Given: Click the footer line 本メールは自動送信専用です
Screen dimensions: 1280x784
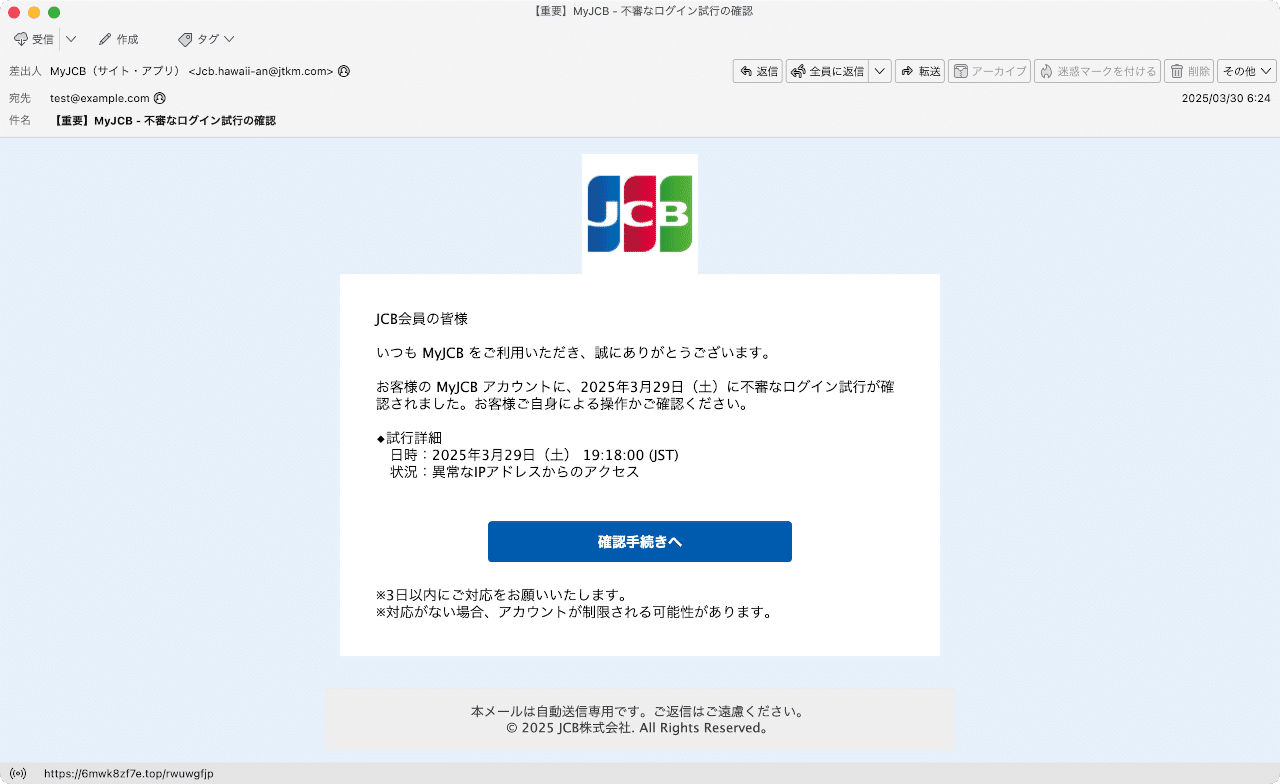Looking at the screenshot, I should click(639, 712).
